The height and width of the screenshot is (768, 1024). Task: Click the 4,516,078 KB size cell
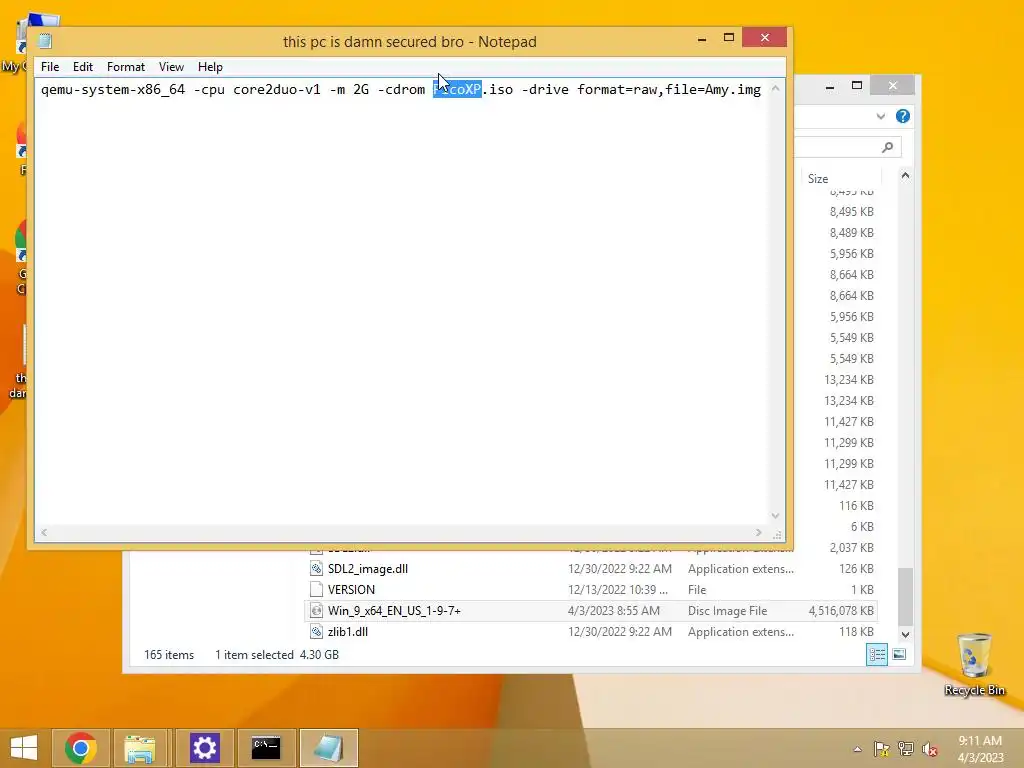click(841, 611)
